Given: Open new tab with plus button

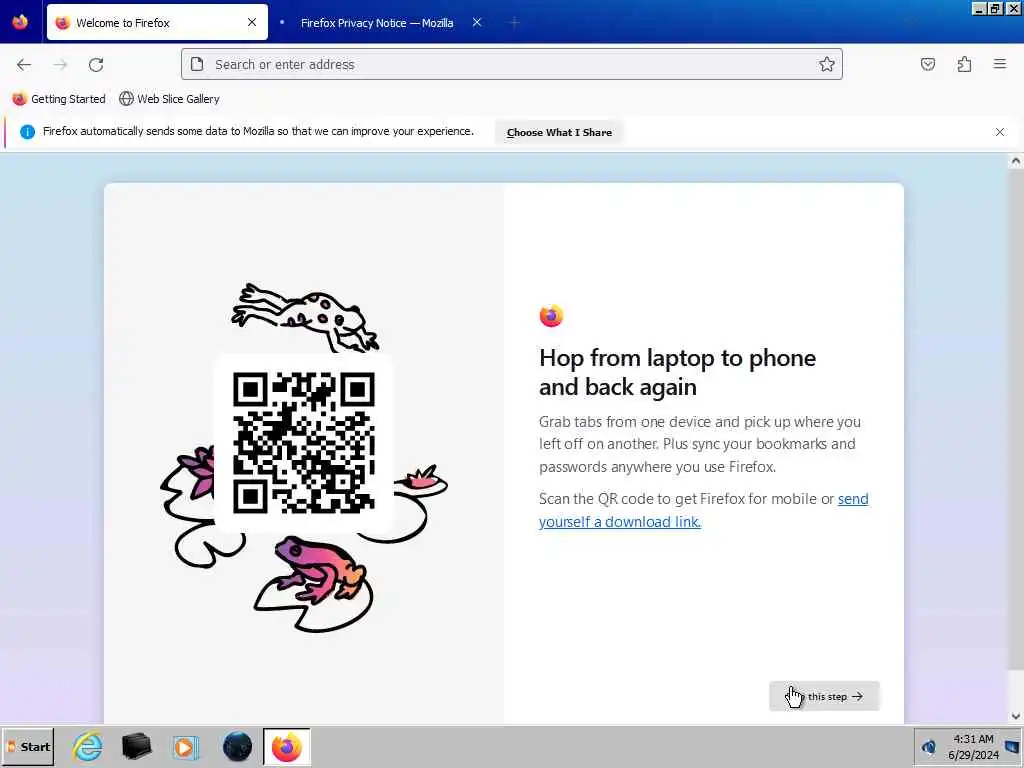Looking at the screenshot, I should coord(514,23).
